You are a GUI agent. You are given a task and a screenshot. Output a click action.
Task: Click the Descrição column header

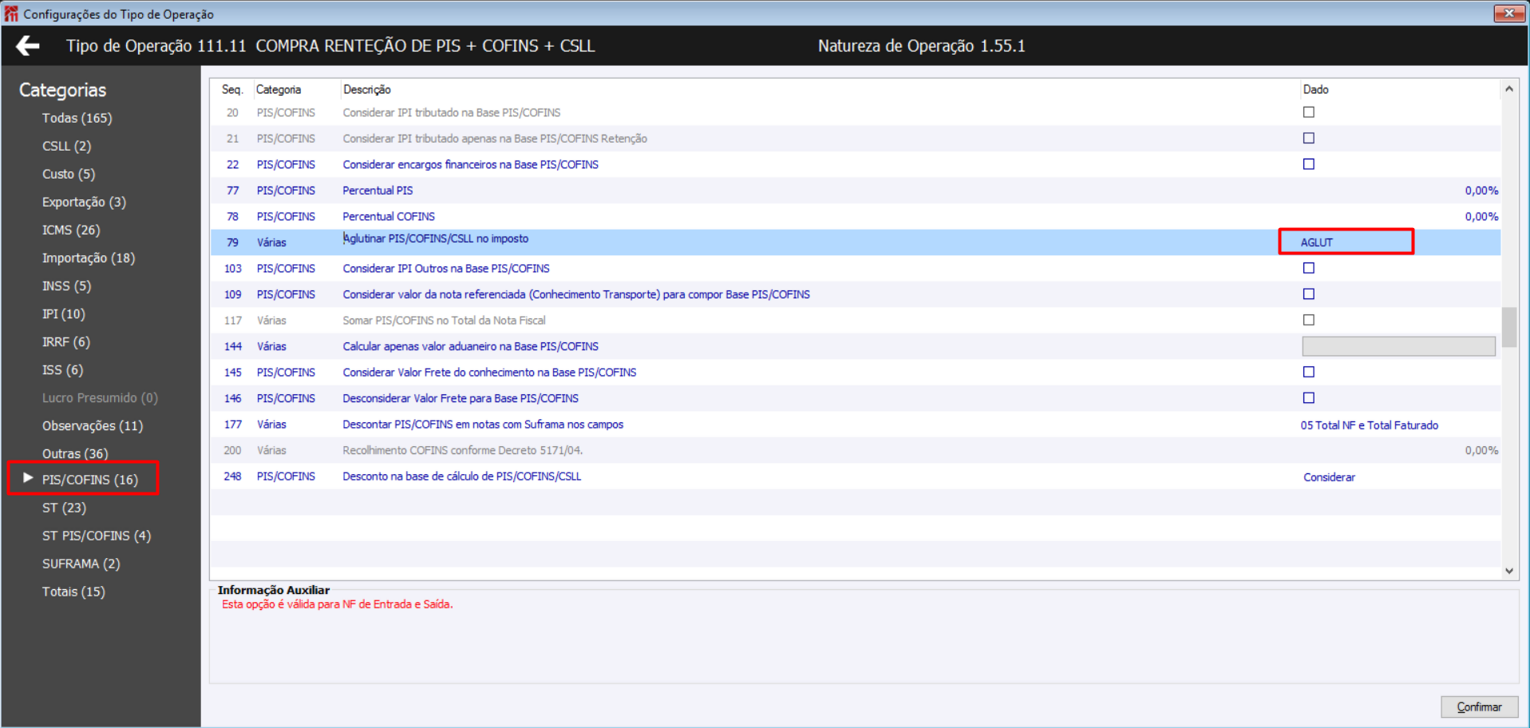(367, 90)
